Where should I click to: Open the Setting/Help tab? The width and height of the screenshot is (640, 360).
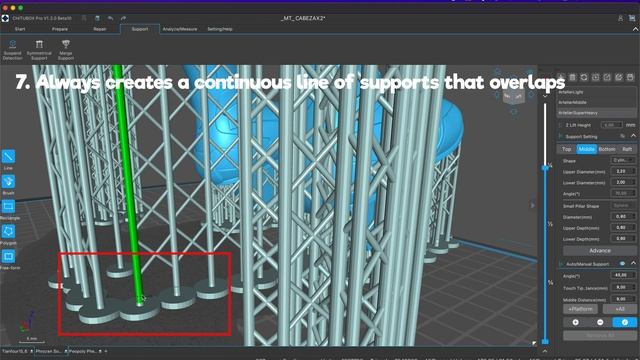pyautogui.click(x=220, y=29)
